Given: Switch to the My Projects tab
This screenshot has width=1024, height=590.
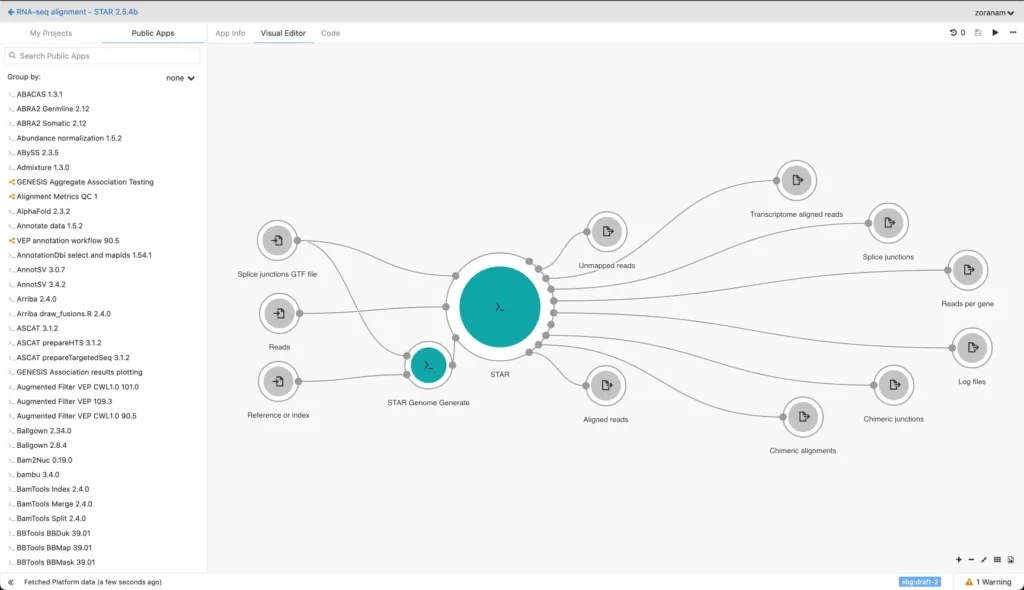Looking at the screenshot, I should point(51,33).
